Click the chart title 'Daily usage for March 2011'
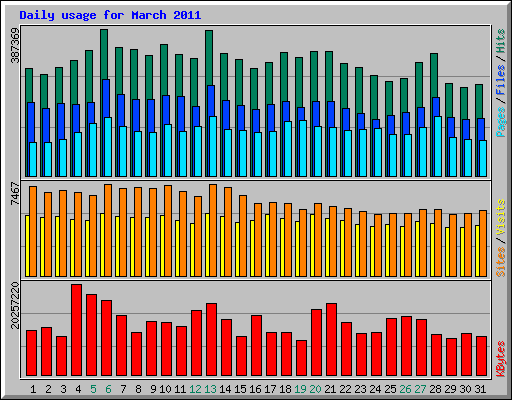Screen dimensions: 512x400 click(x=110, y=15)
